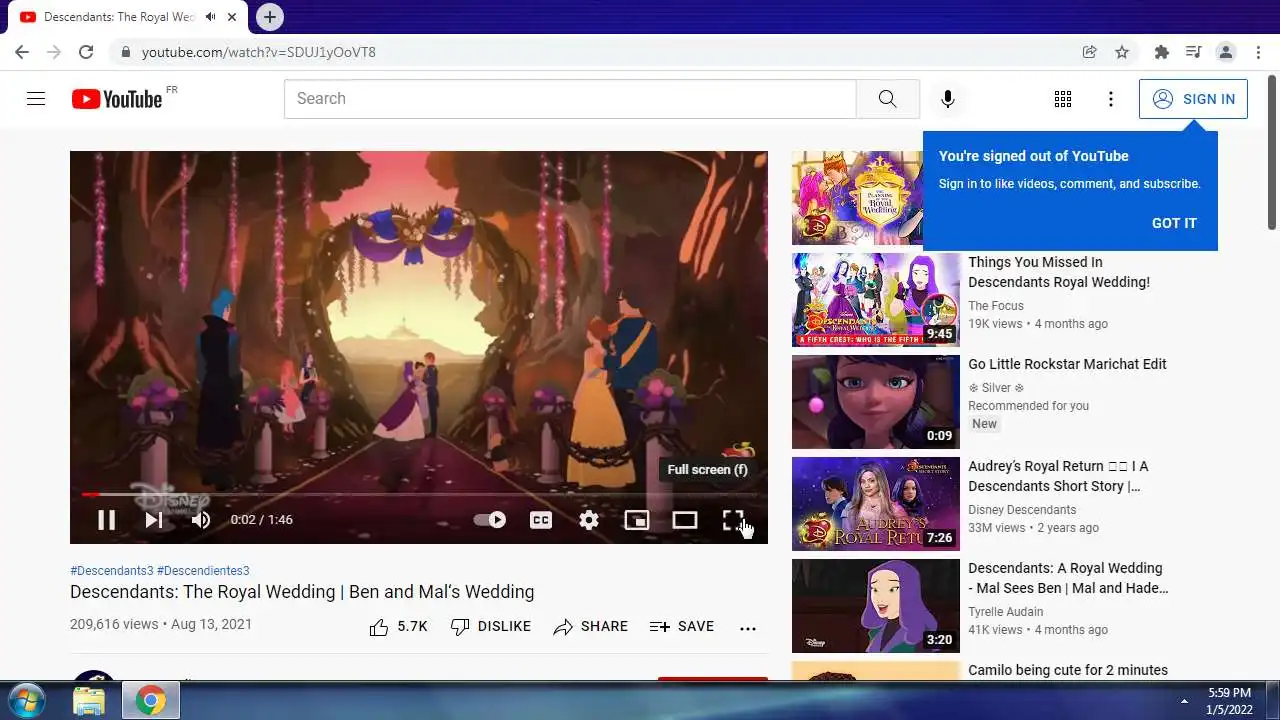The height and width of the screenshot is (720, 1280).
Task: Visit Tyrelle Audain channel name
Action: 1006,612
